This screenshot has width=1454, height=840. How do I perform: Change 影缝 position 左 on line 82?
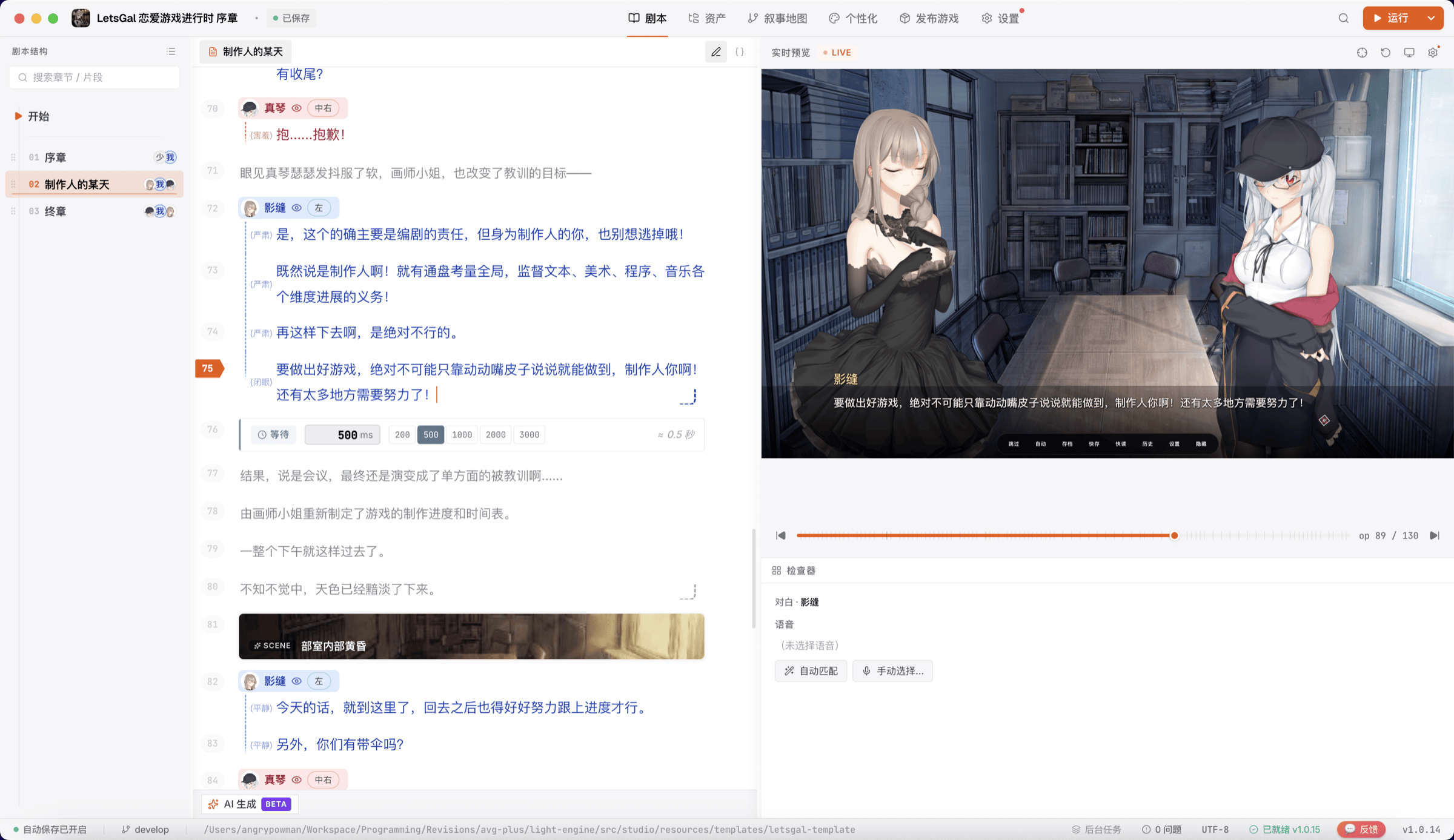[319, 681]
